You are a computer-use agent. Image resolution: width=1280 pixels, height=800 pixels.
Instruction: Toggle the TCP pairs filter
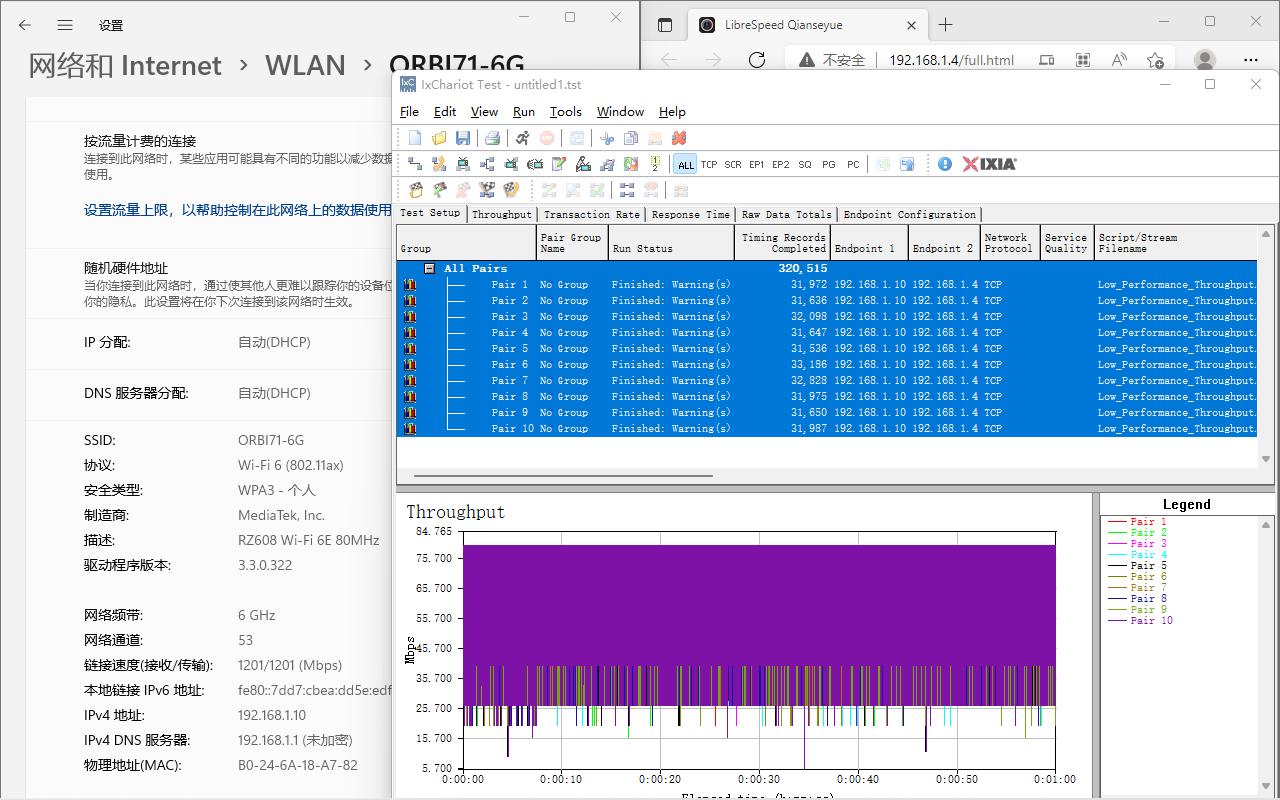click(709, 164)
